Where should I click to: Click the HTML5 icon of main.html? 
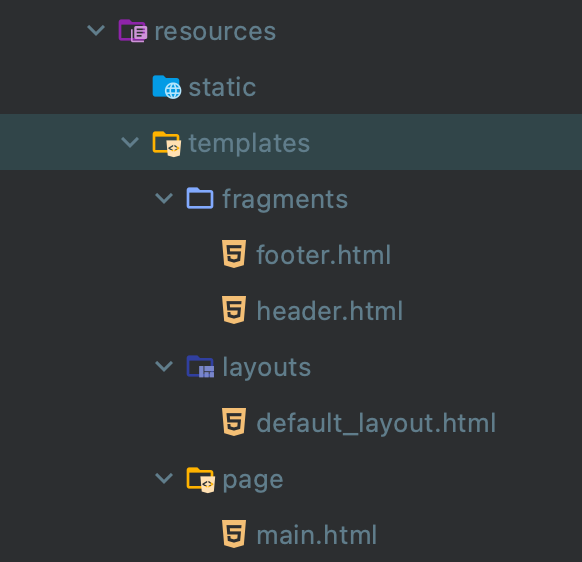click(x=234, y=534)
